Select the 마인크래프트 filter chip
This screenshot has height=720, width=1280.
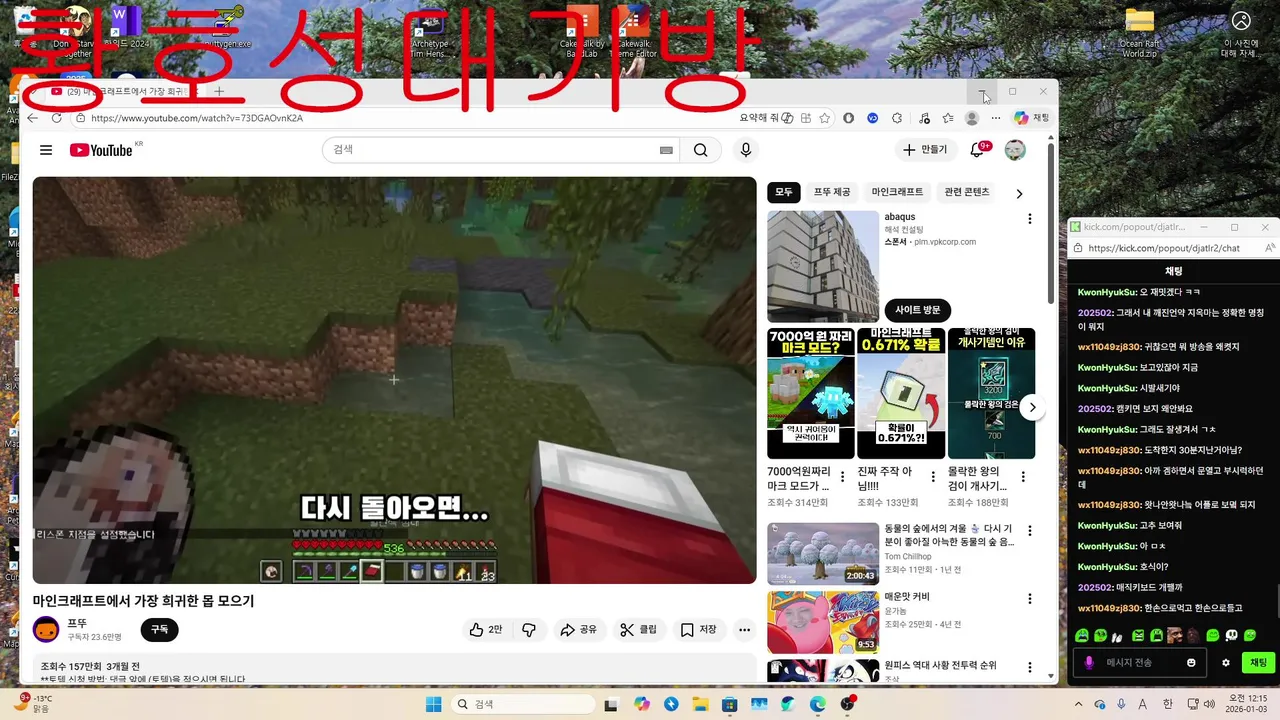pyautogui.click(x=897, y=192)
